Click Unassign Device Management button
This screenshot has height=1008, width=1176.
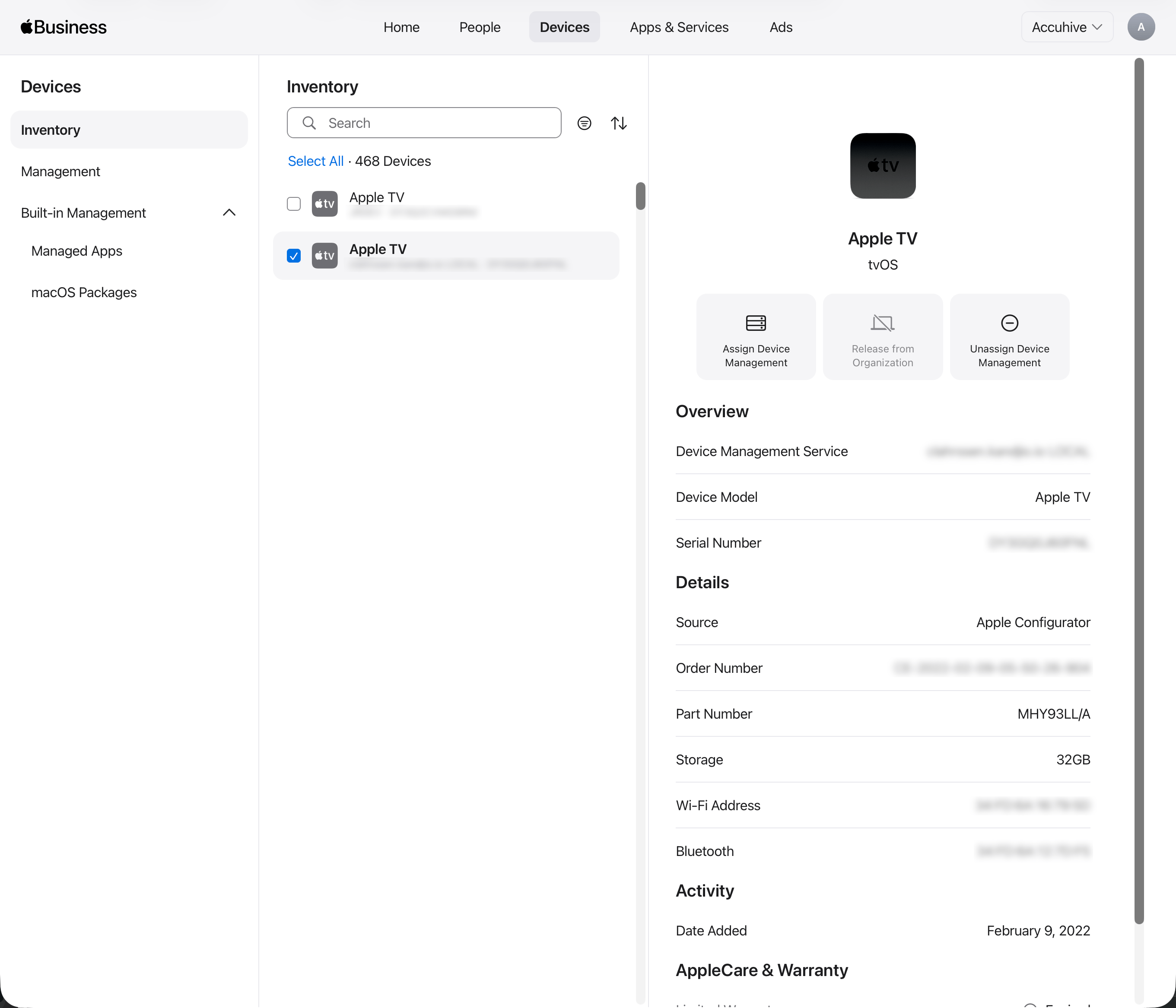pos(1009,337)
